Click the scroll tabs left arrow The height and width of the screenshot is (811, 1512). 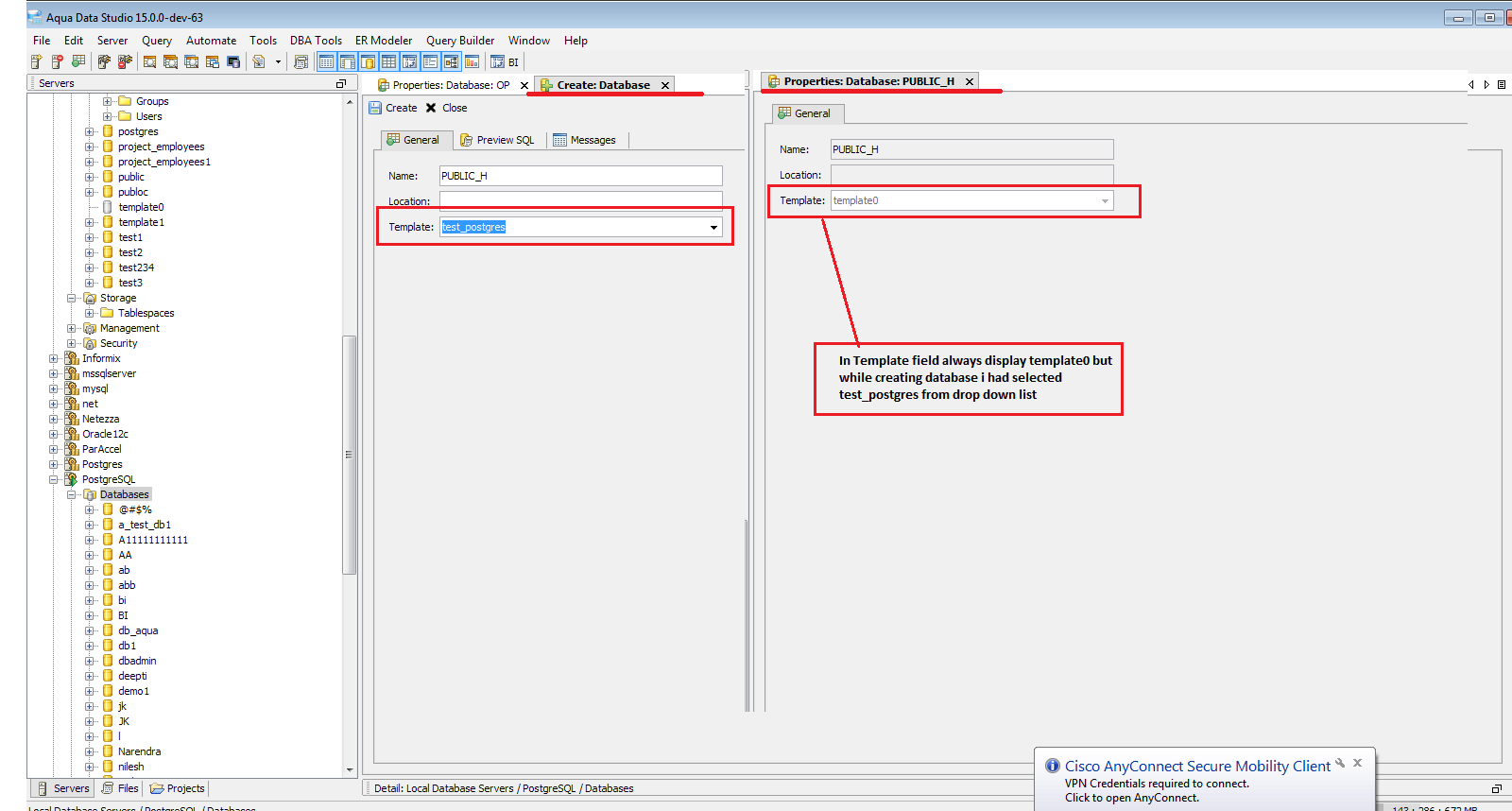[1471, 84]
